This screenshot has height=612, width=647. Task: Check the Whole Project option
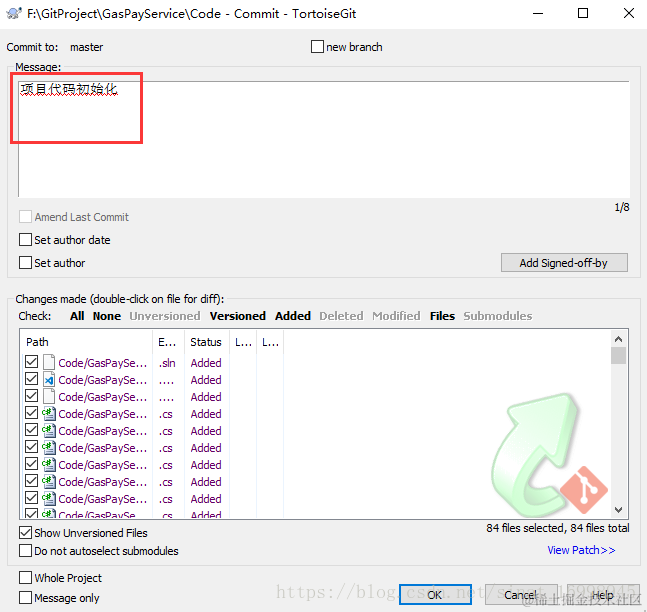(25, 577)
